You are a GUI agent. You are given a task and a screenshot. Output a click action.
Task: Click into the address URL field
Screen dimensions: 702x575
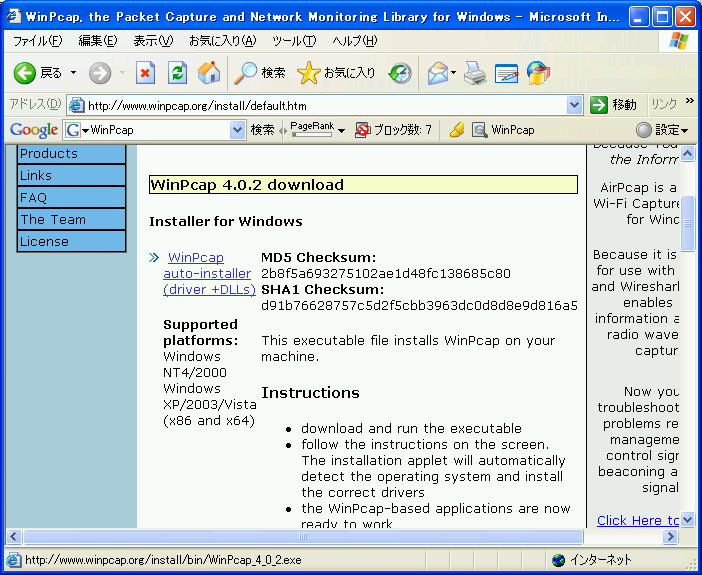coord(325,106)
